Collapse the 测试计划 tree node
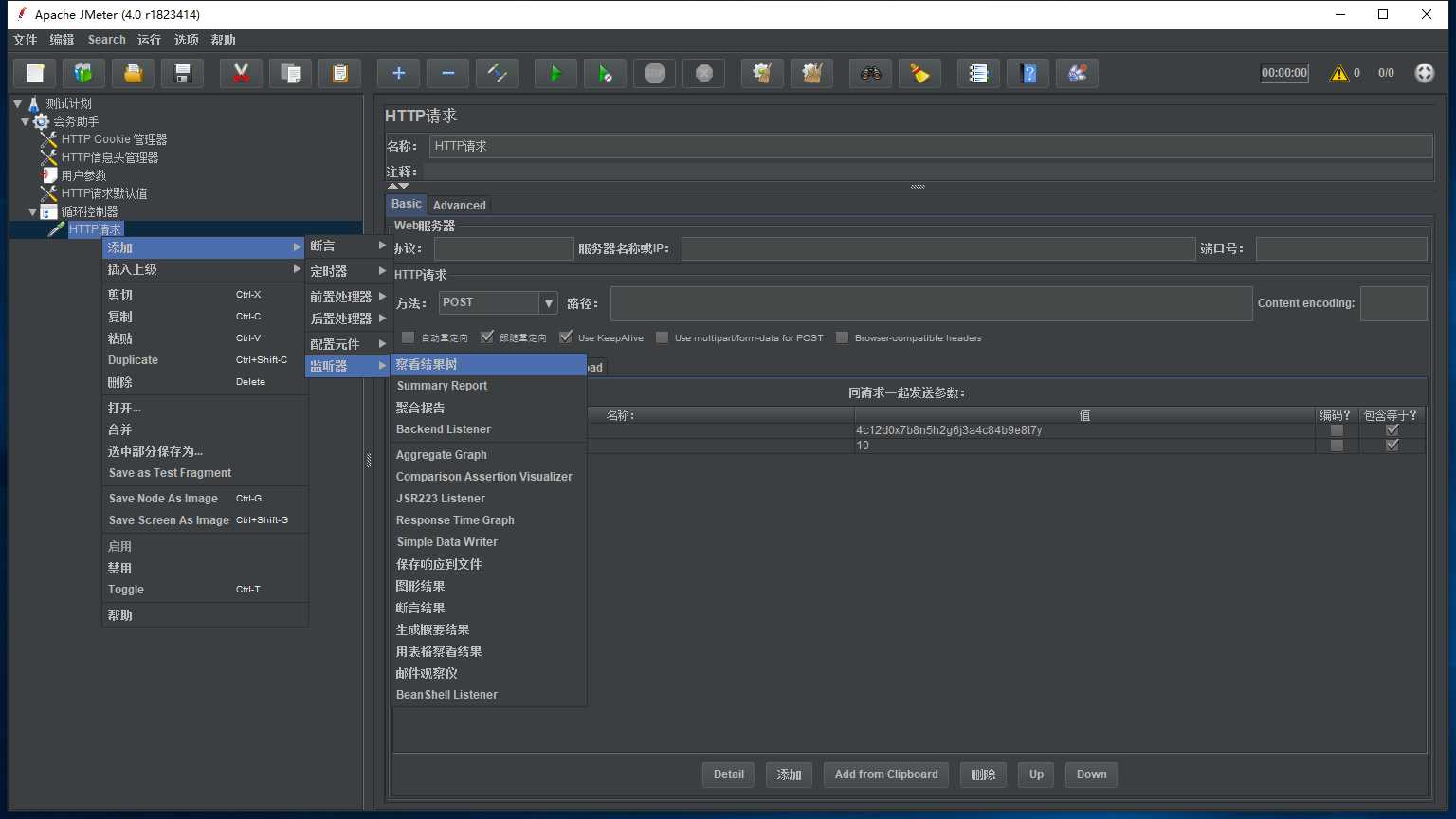 [18, 103]
